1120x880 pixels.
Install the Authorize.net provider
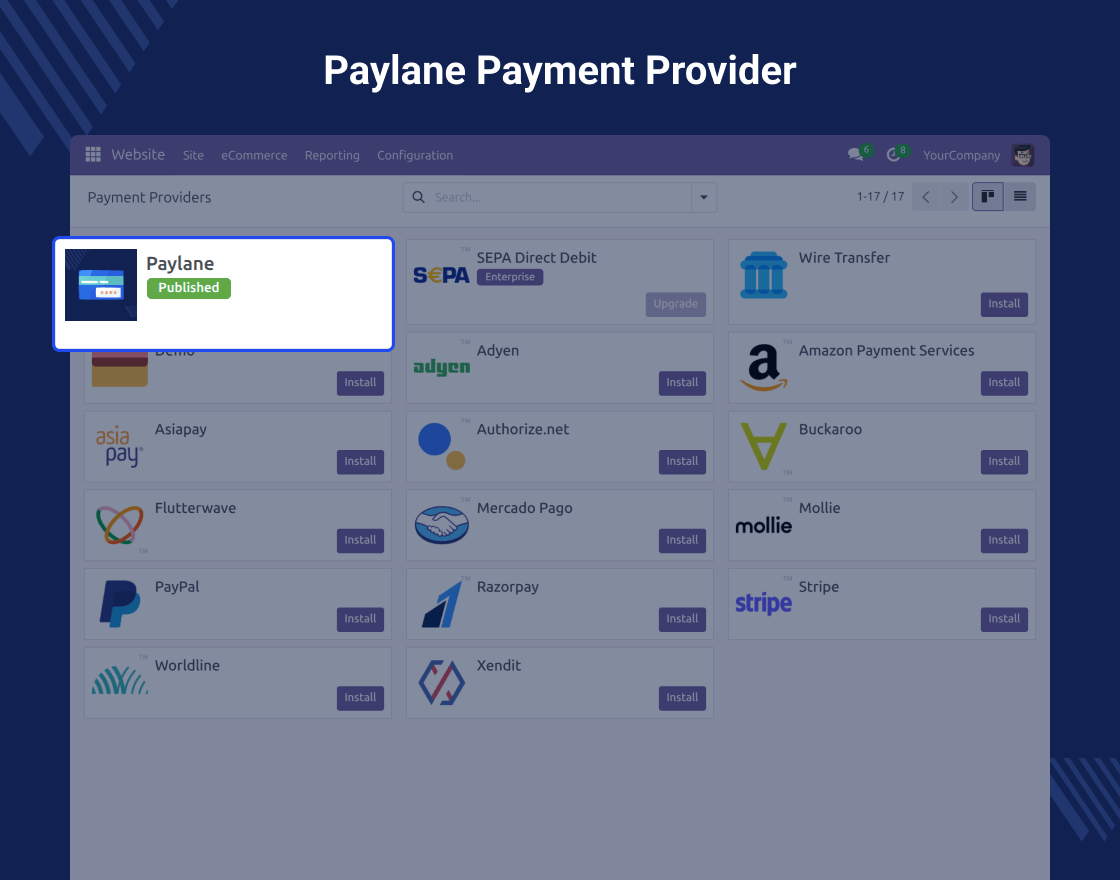[682, 461]
